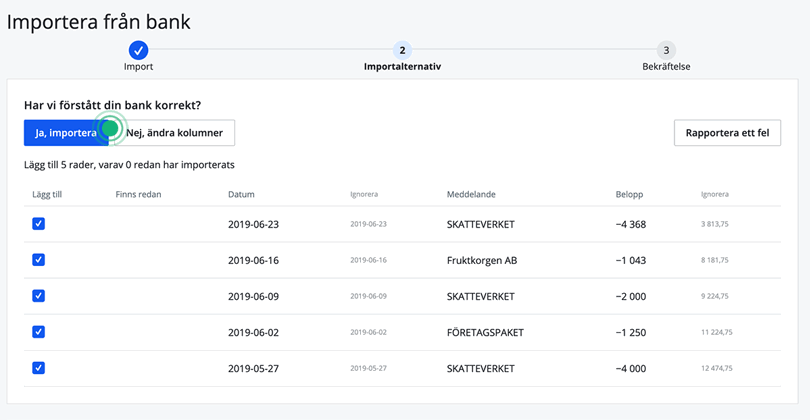Select the Meddelande column header
This screenshot has height=420, width=810.
point(471,195)
